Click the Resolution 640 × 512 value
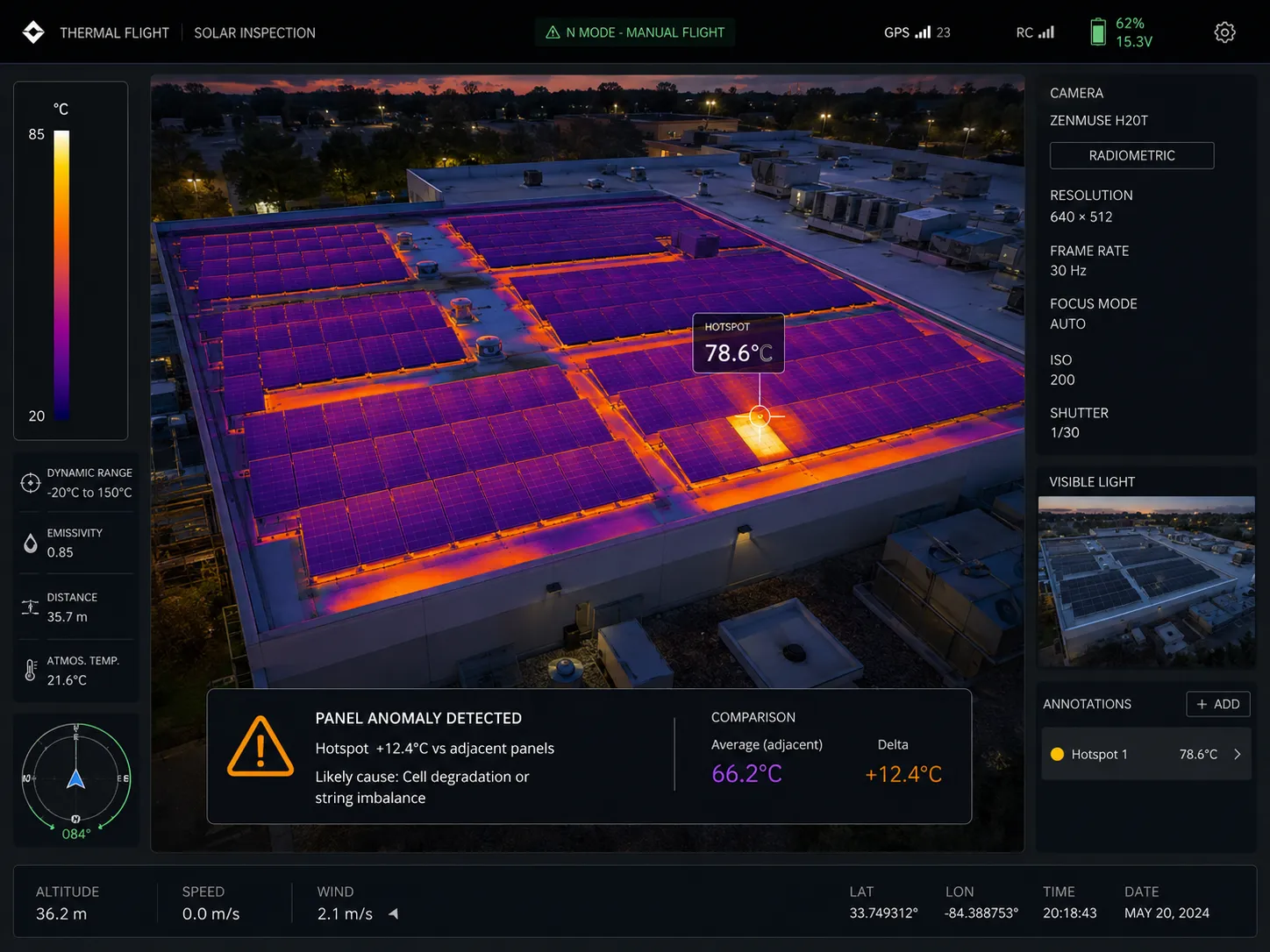1270x952 pixels. coord(1081,217)
